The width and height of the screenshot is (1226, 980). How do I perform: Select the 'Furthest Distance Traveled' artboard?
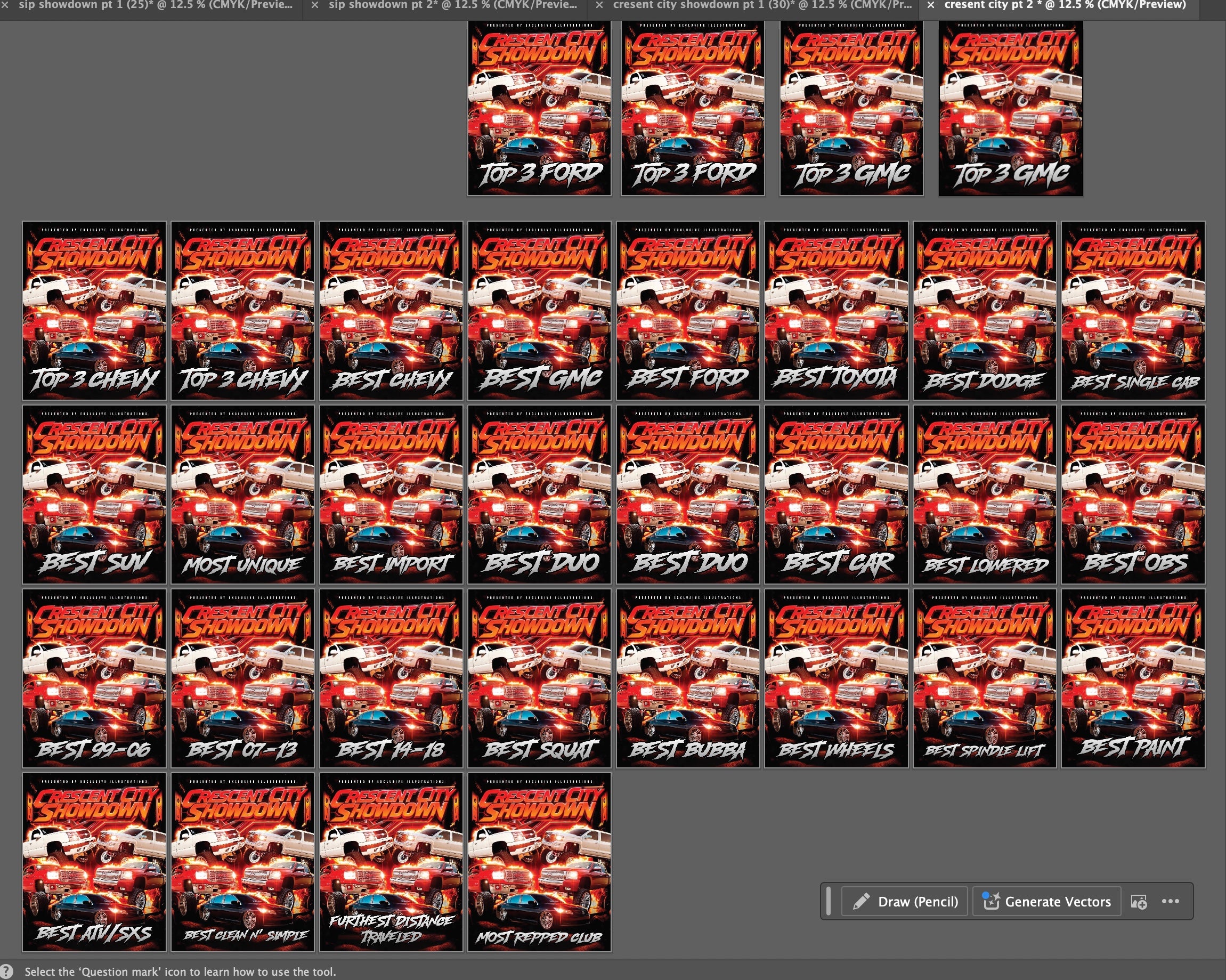pyautogui.click(x=391, y=862)
